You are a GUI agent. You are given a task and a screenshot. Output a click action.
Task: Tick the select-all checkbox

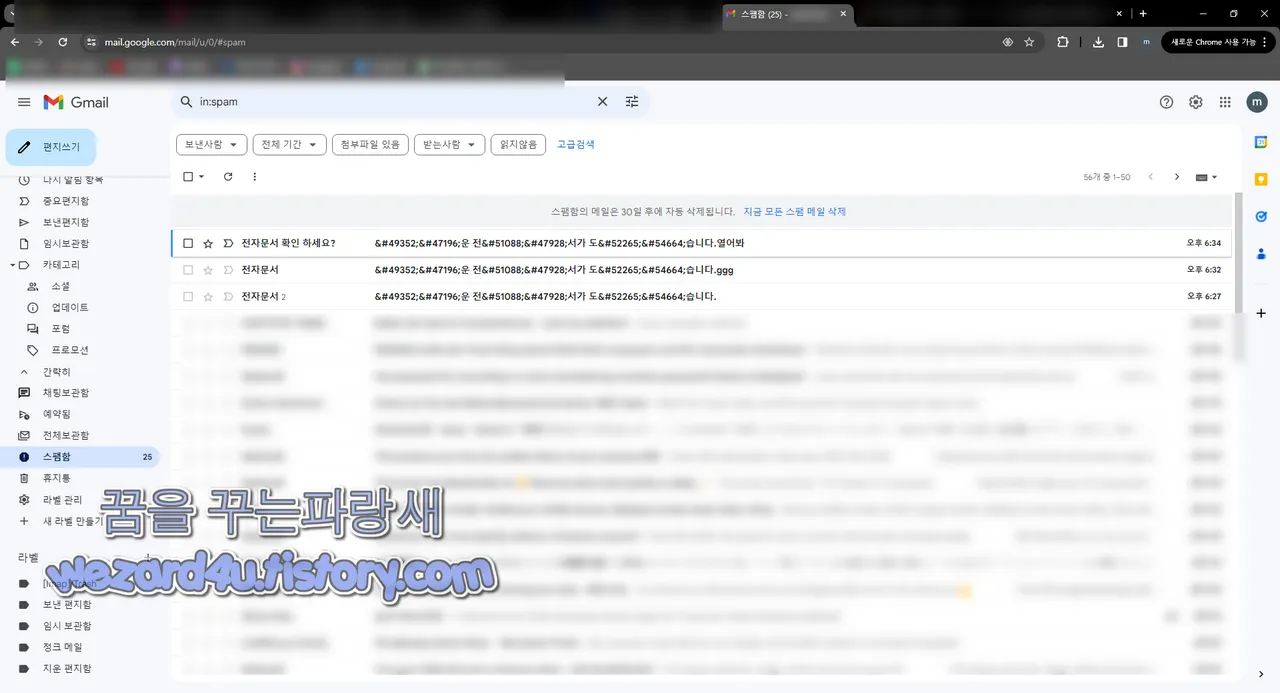pyautogui.click(x=188, y=177)
